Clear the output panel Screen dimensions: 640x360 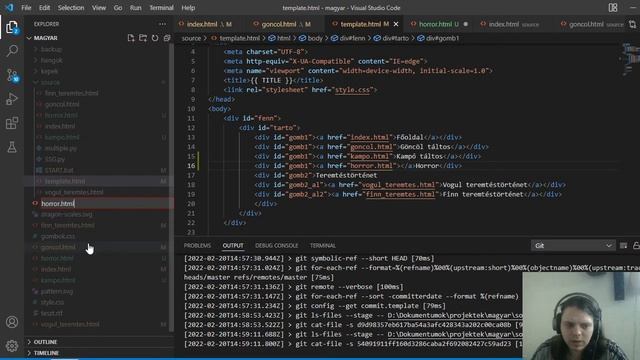pos(623,246)
